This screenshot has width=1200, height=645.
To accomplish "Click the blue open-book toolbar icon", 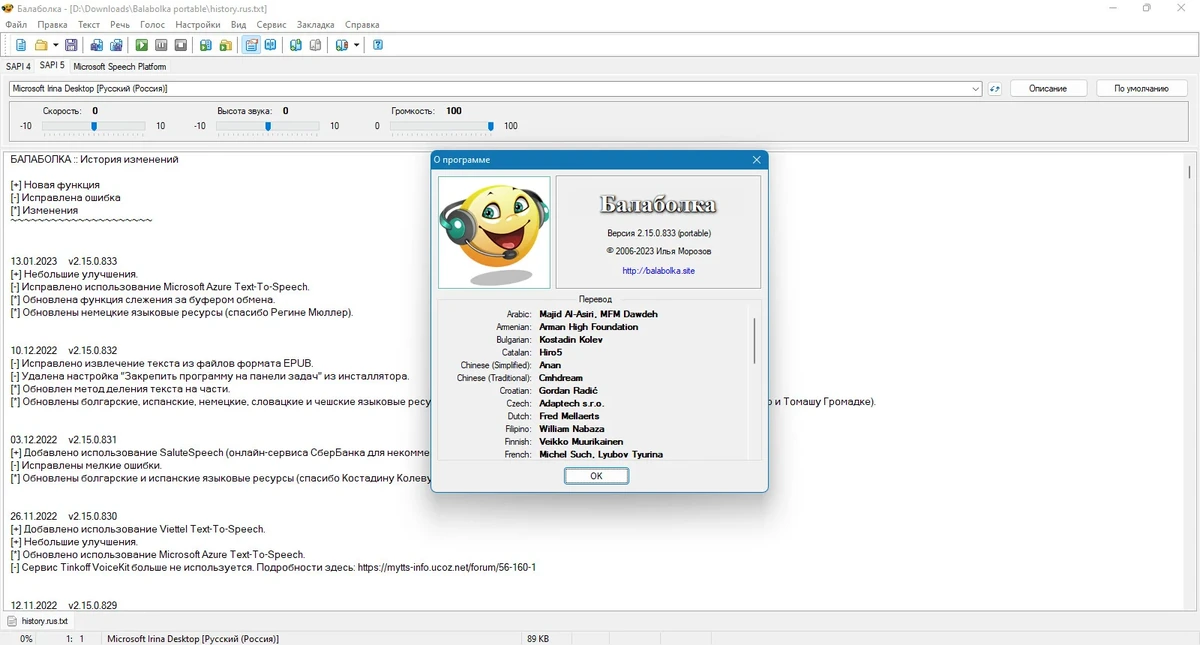I will click(x=270, y=45).
